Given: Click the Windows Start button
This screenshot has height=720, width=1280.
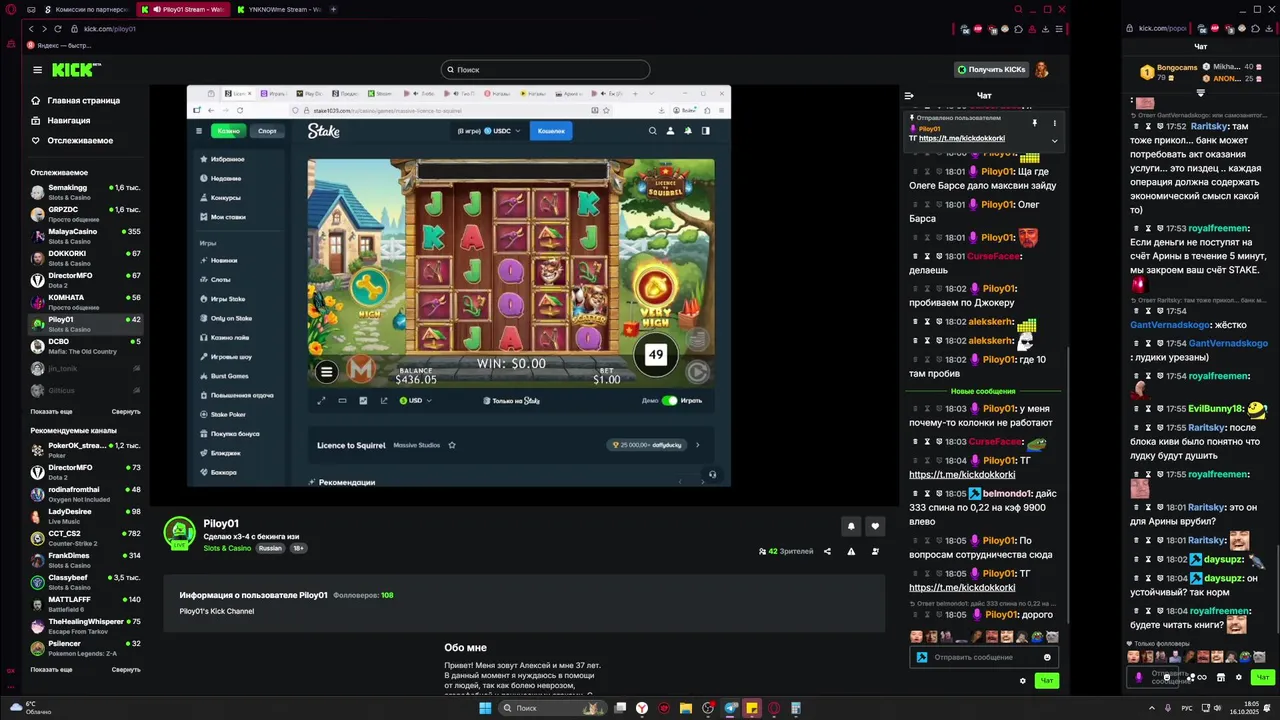Looking at the screenshot, I should click(485, 708).
